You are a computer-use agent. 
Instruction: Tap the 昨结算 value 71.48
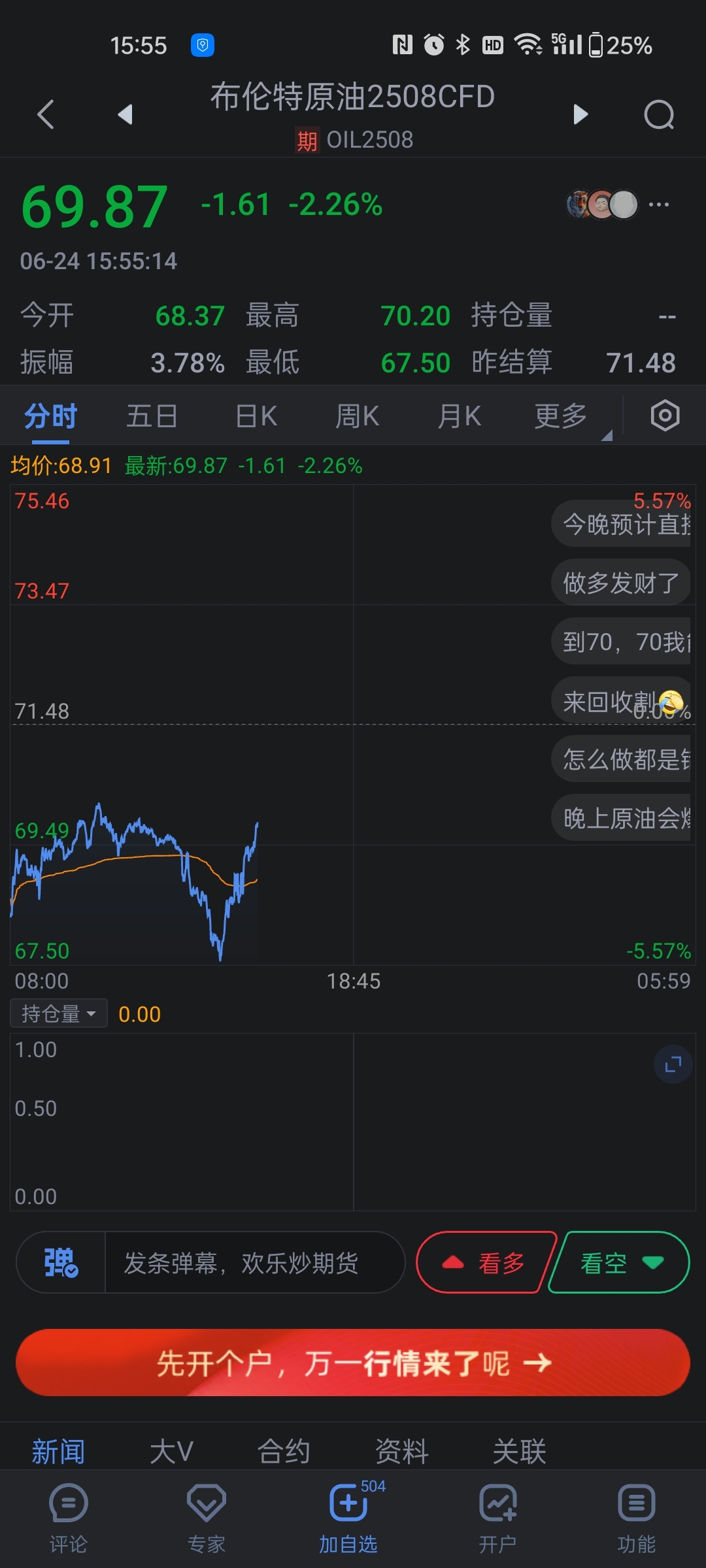pyautogui.click(x=641, y=363)
